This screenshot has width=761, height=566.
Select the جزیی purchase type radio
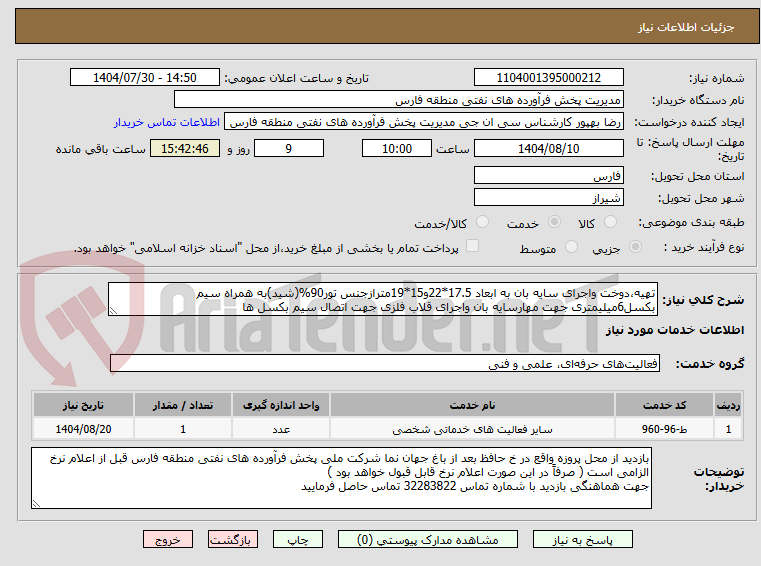click(x=635, y=247)
